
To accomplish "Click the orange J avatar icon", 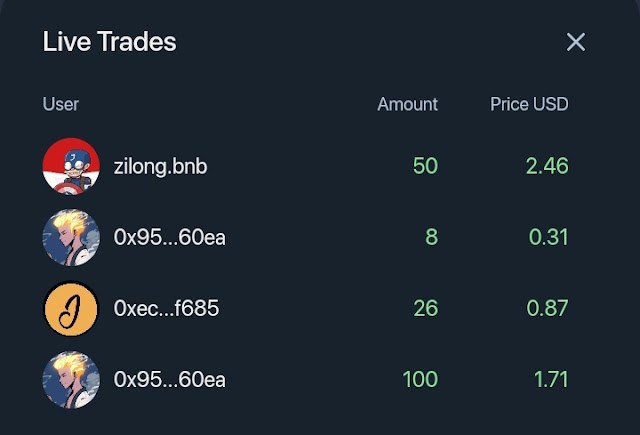I will 71,308.
